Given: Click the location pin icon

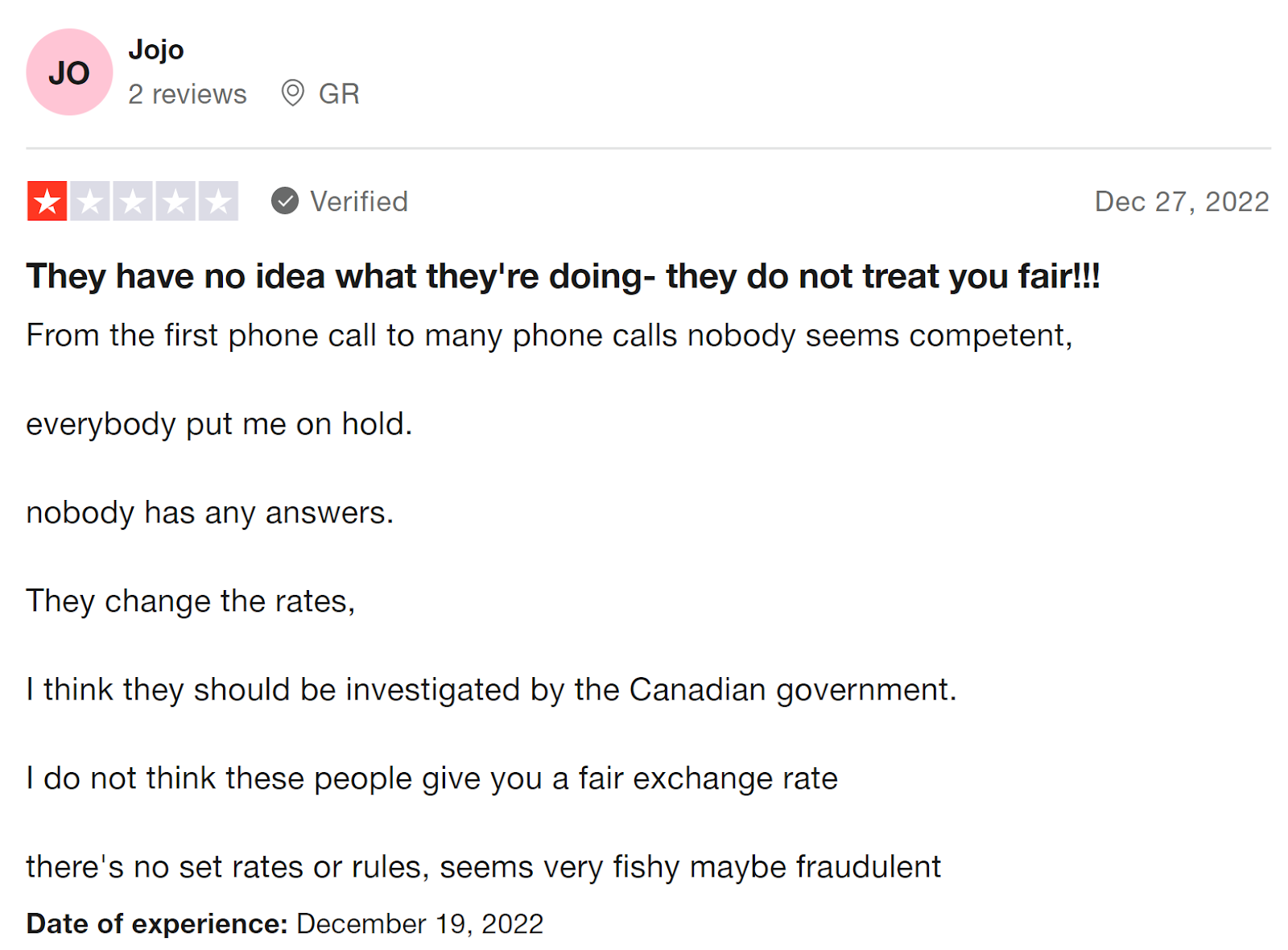Looking at the screenshot, I should [x=292, y=93].
